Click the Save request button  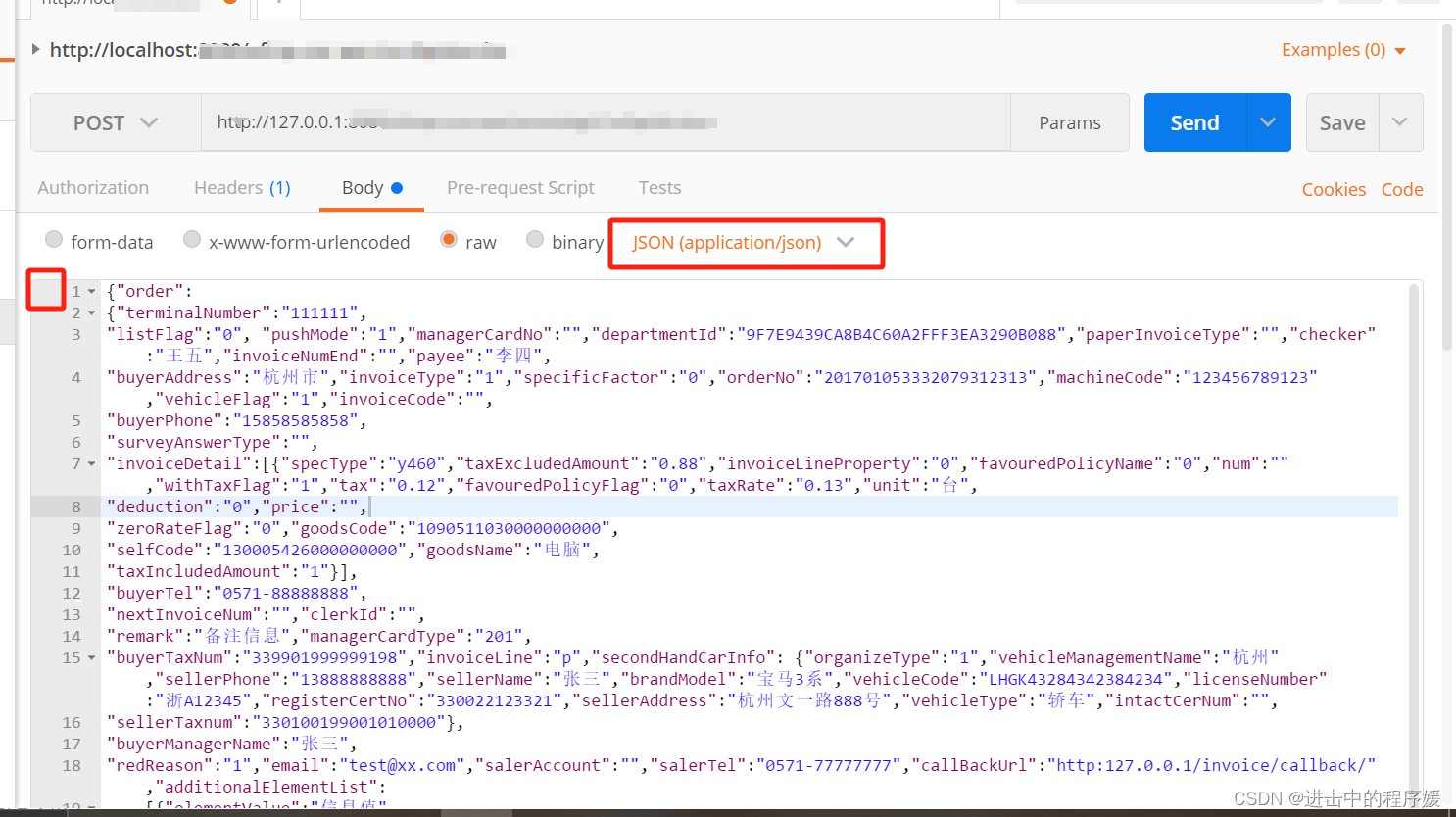(x=1341, y=121)
